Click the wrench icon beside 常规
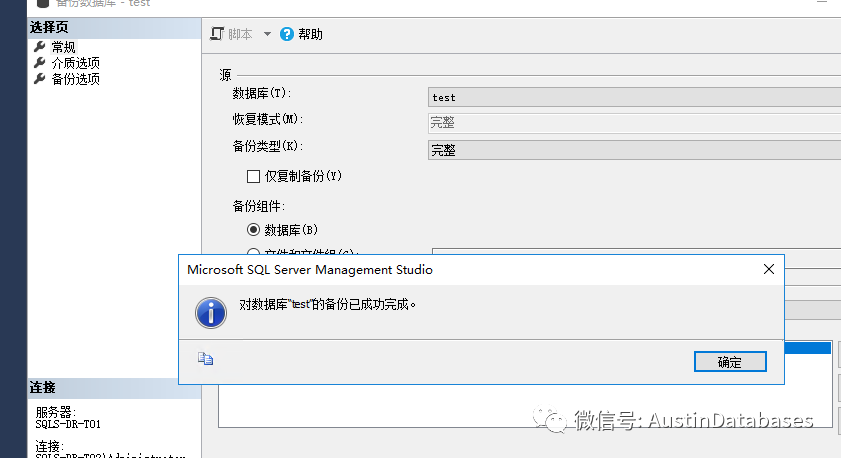This screenshot has height=458, width=841. tap(40, 47)
